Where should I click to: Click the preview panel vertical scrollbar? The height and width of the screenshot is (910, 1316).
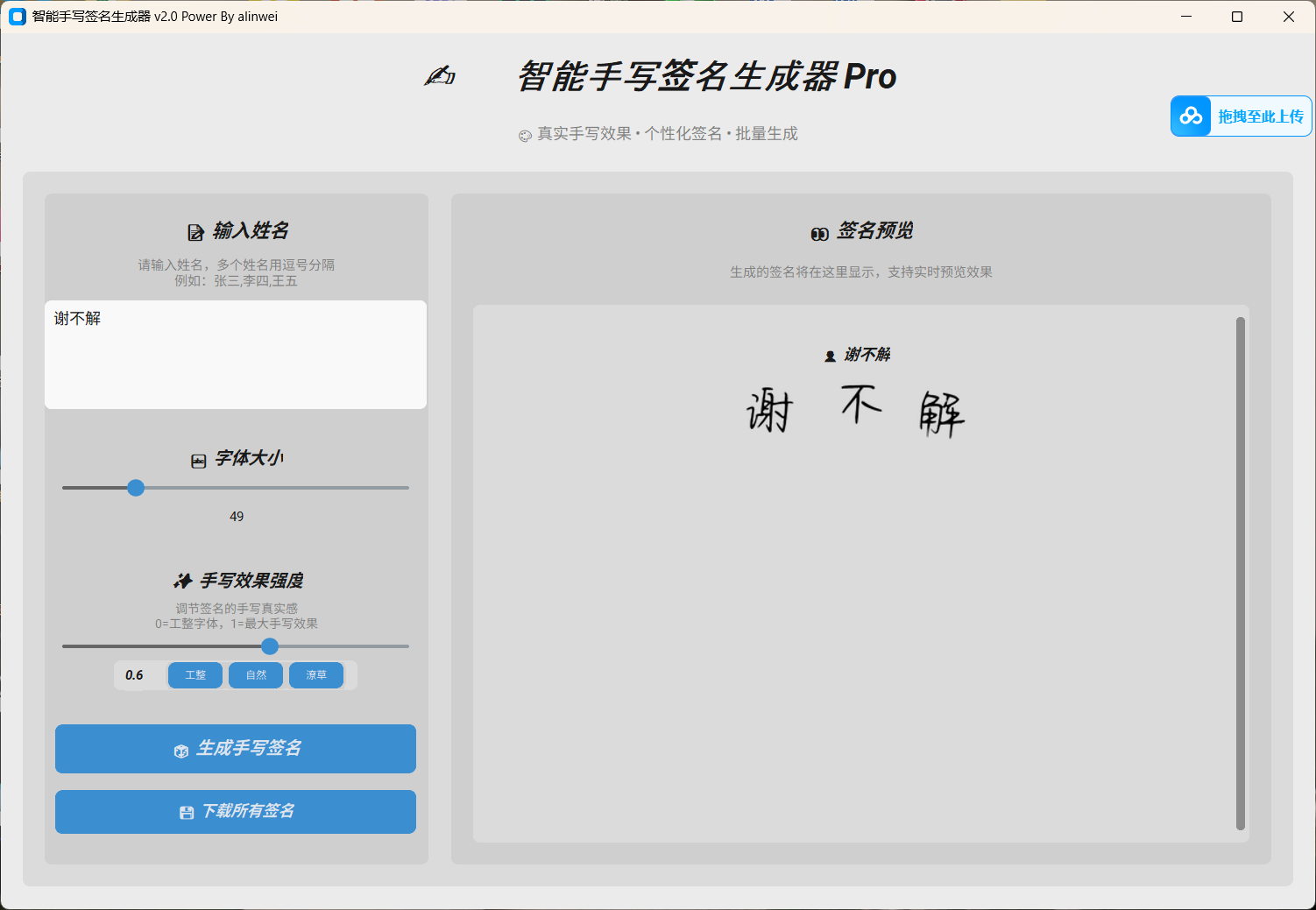click(1241, 573)
